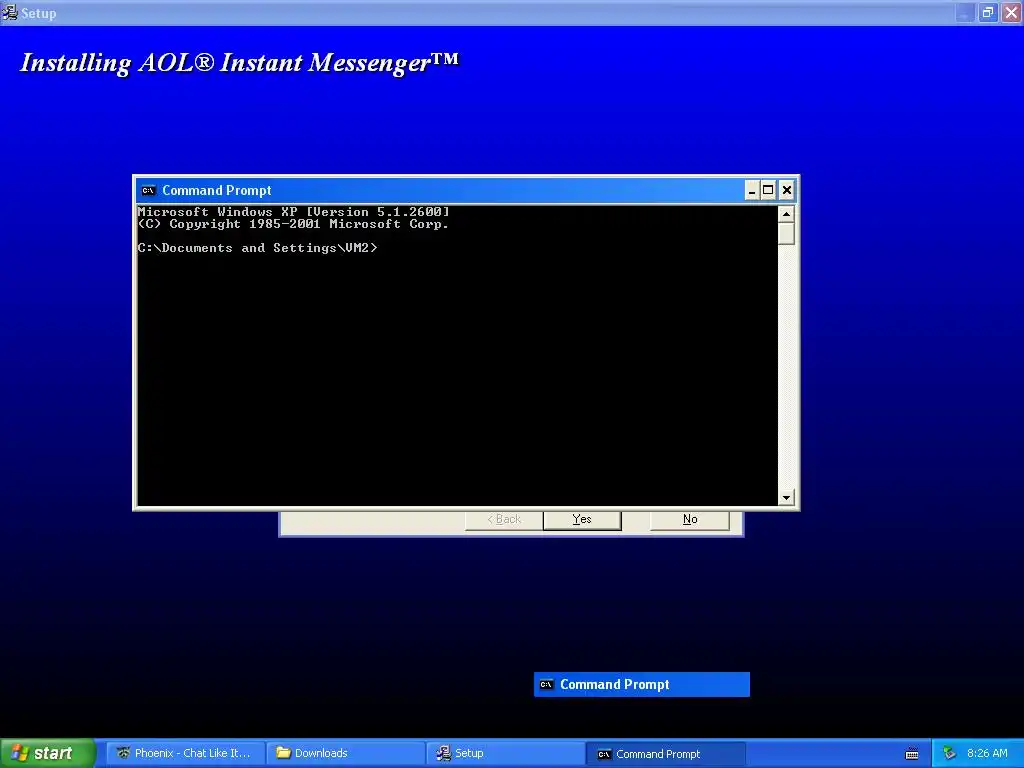
Task: Switch to Setup taskbar button
Action: click(x=505, y=754)
